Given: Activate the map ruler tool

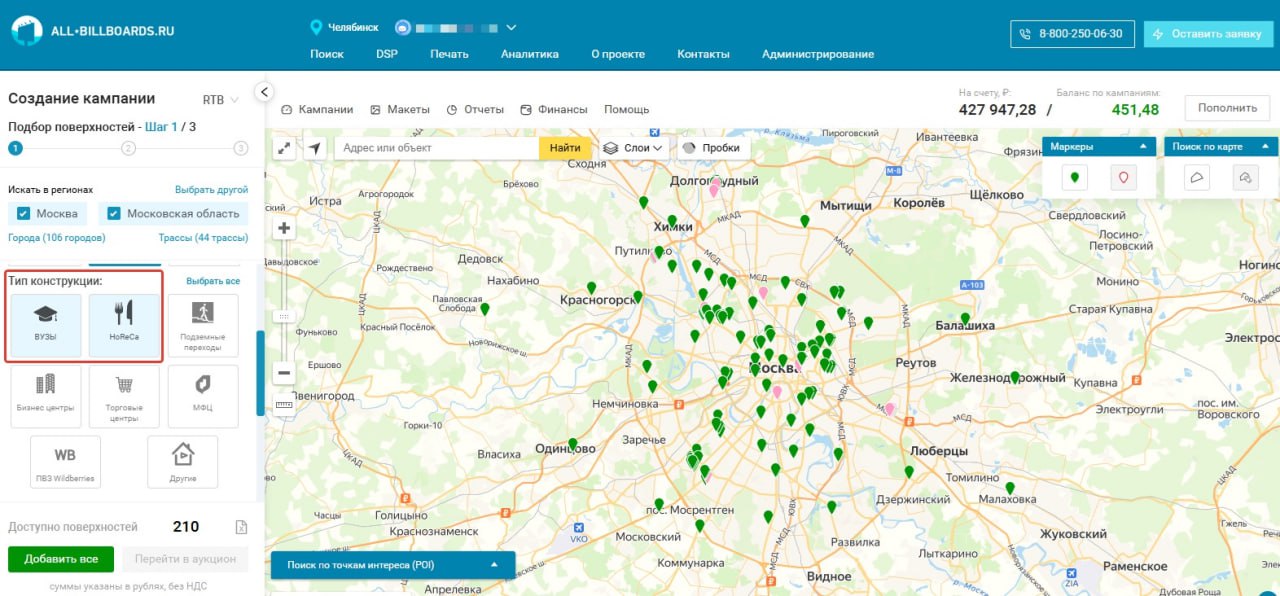Looking at the screenshot, I should click(284, 405).
